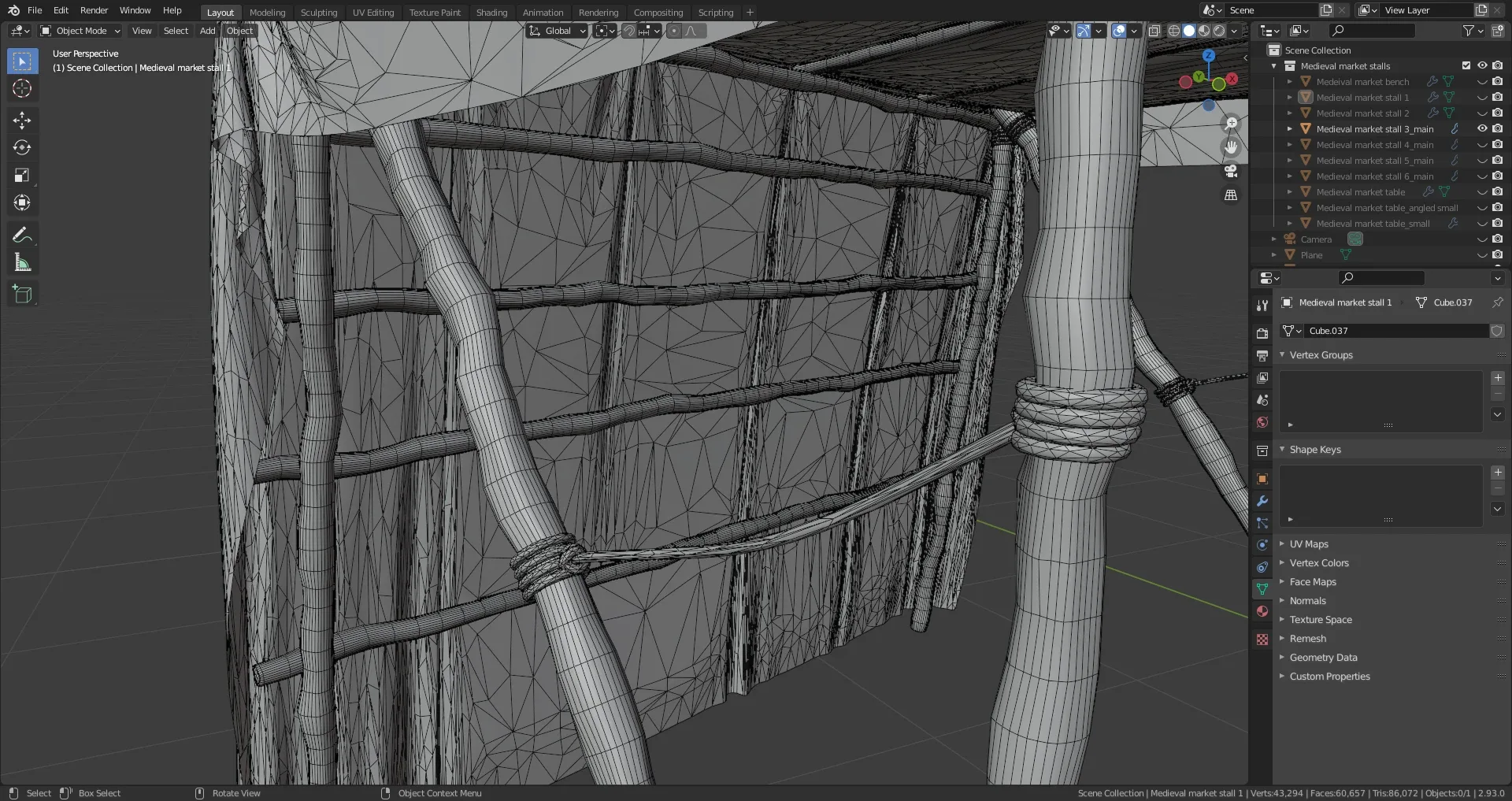
Task: Select the Measure tool
Action: click(22, 262)
